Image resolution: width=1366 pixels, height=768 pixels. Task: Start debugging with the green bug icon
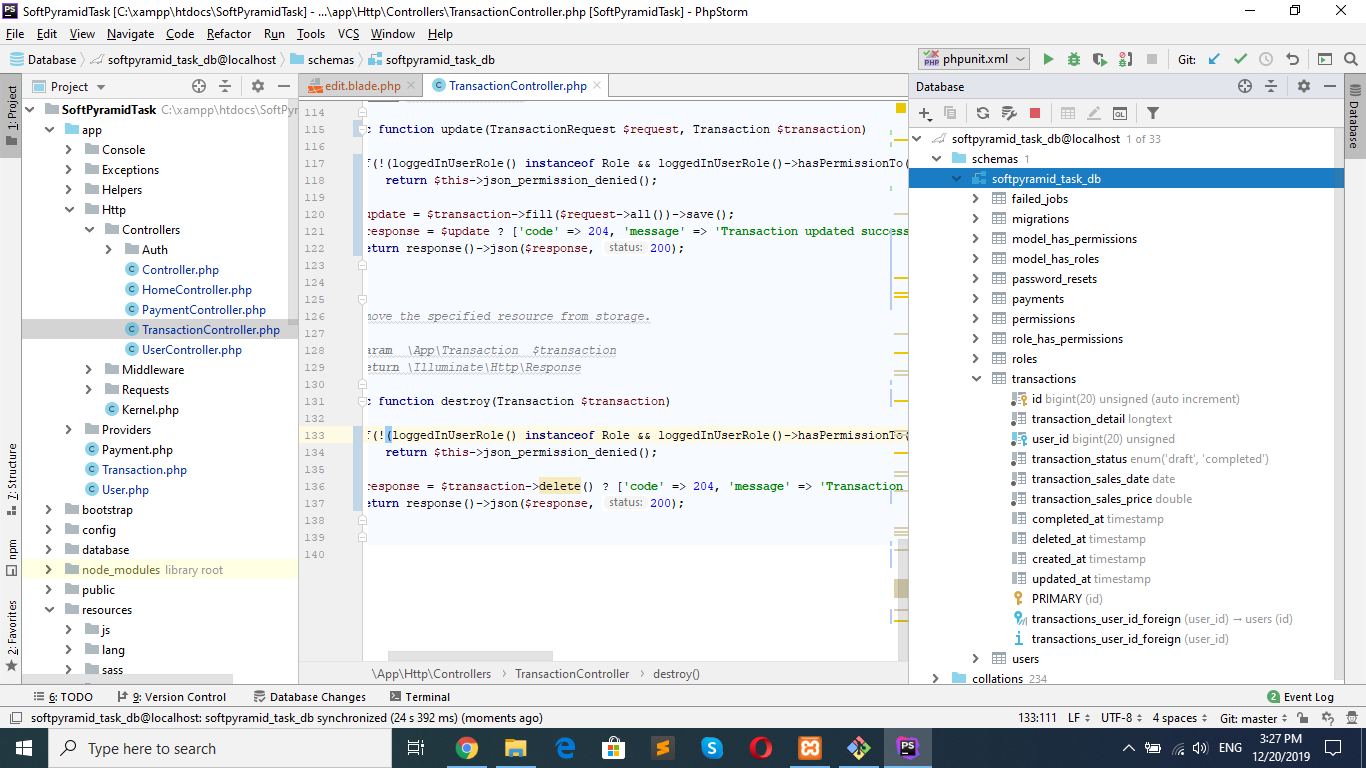click(x=1074, y=59)
